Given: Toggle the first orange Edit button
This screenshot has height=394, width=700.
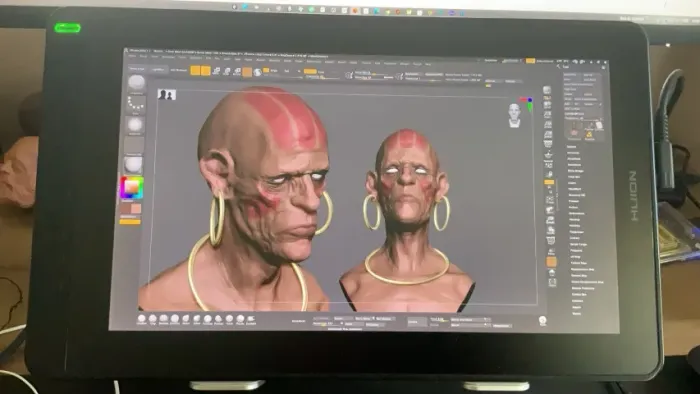Looking at the screenshot, I should pyautogui.click(x=195, y=70).
